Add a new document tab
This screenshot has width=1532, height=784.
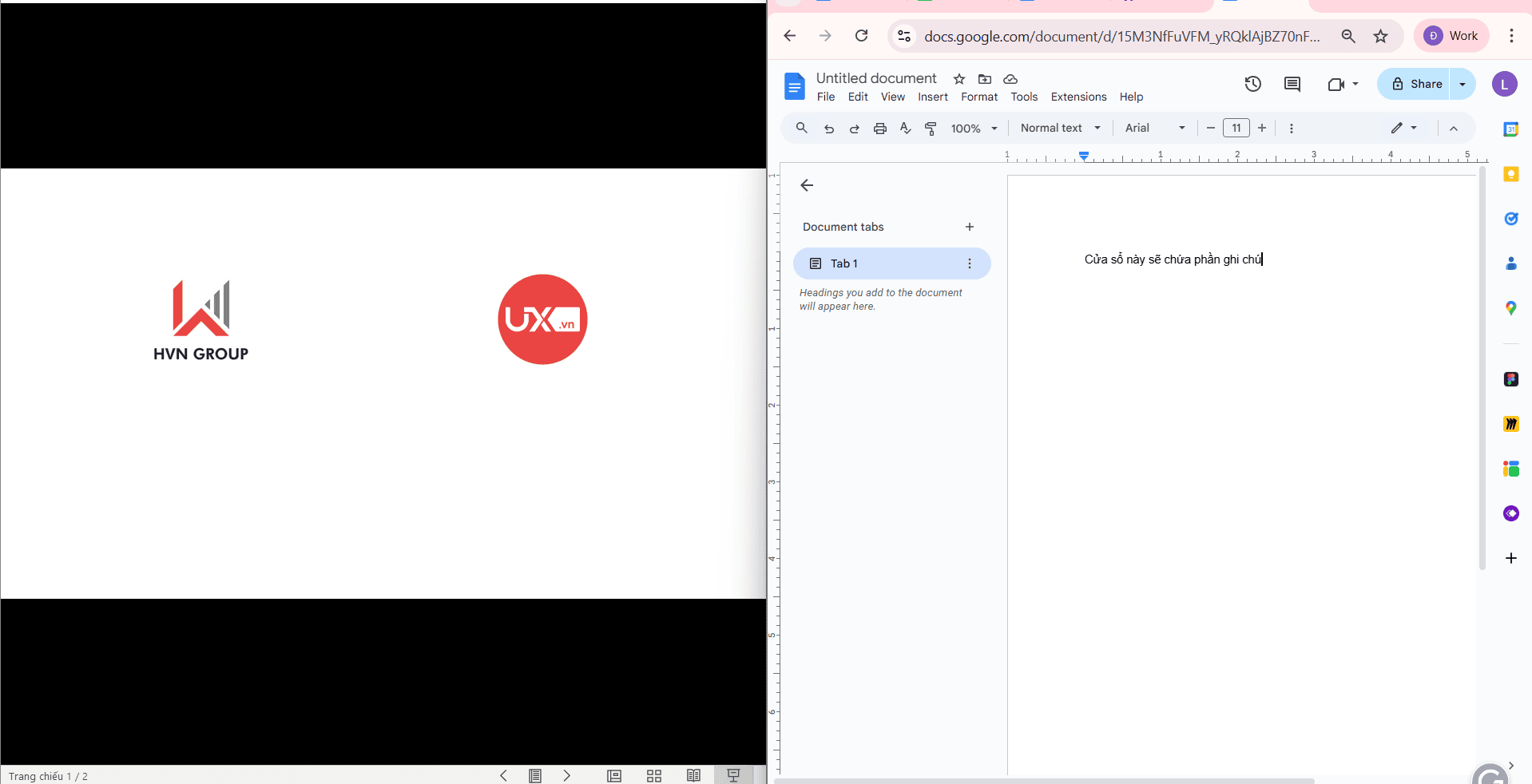pyautogui.click(x=969, y=227)
